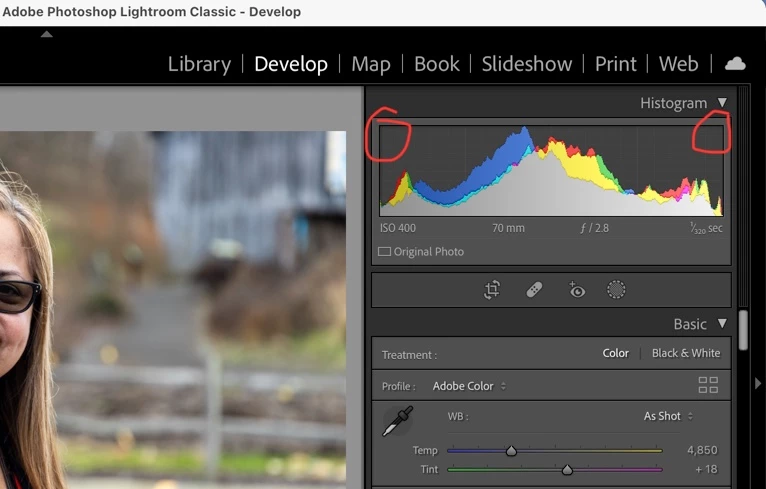
Task: Open the Masking tool circle icon
Action: click(616, 290)
